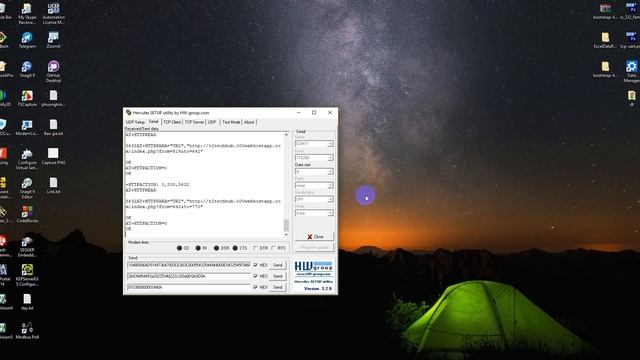Open the FSCapture desktop shortcut
Image resolution: width=640 pixels, height=360 pixels.
[27, 99]
